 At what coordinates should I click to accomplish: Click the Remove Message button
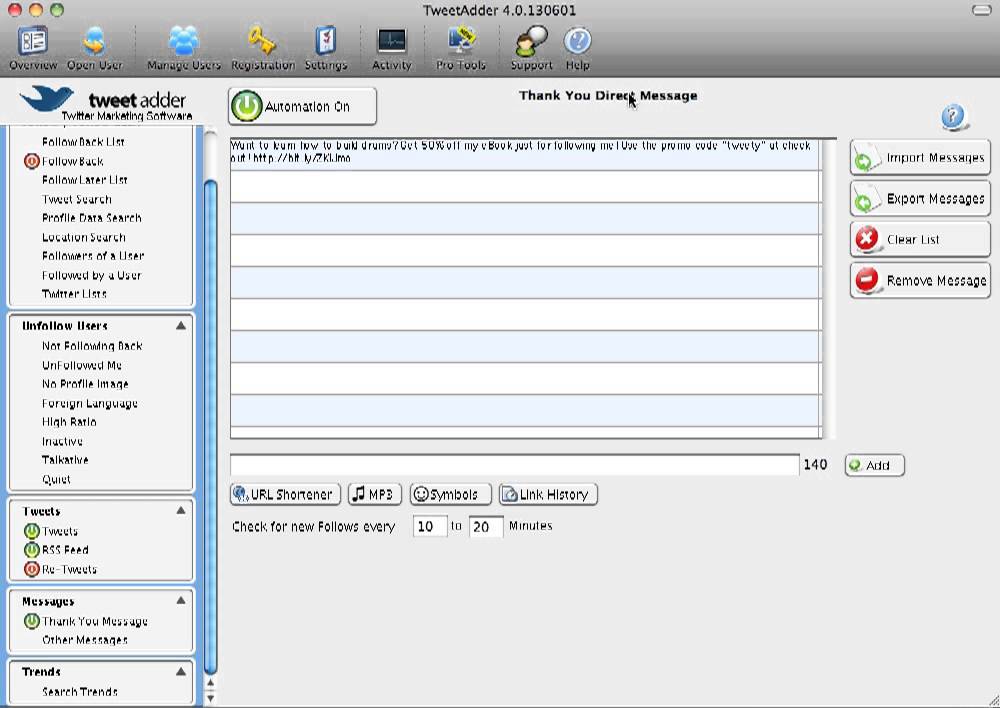pos(920,281)
